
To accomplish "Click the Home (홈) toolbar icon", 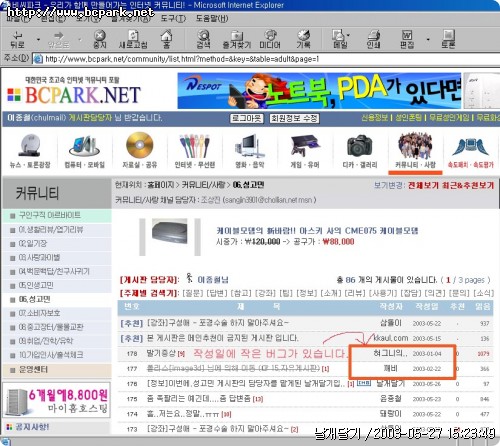I will point(166,39).
